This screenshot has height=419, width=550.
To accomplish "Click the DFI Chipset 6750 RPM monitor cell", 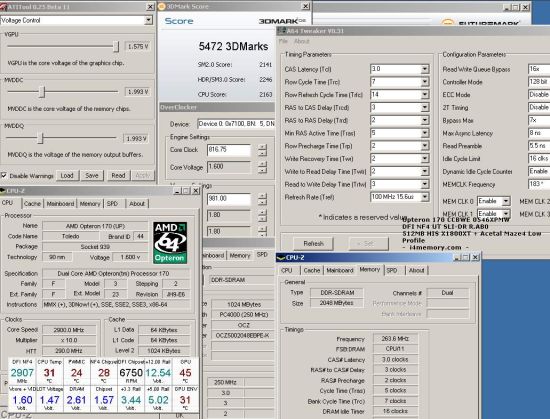I will pyautogui.click(x=131, y=371).
